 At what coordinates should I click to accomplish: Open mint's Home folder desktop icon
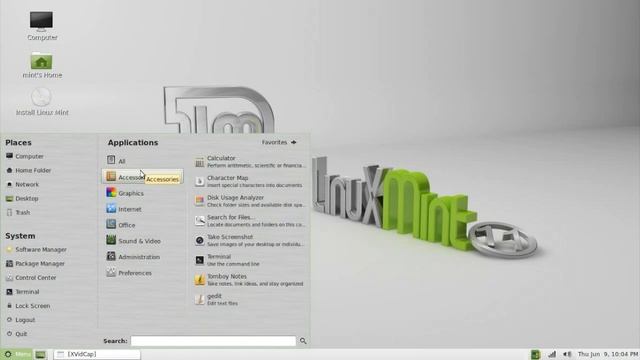(x=42, y=65)
